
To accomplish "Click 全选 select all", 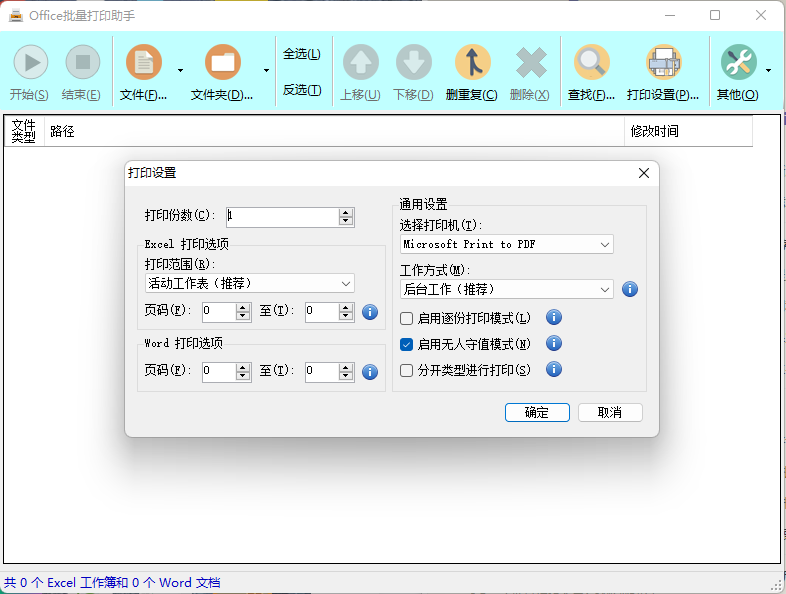I will point(302,54).
